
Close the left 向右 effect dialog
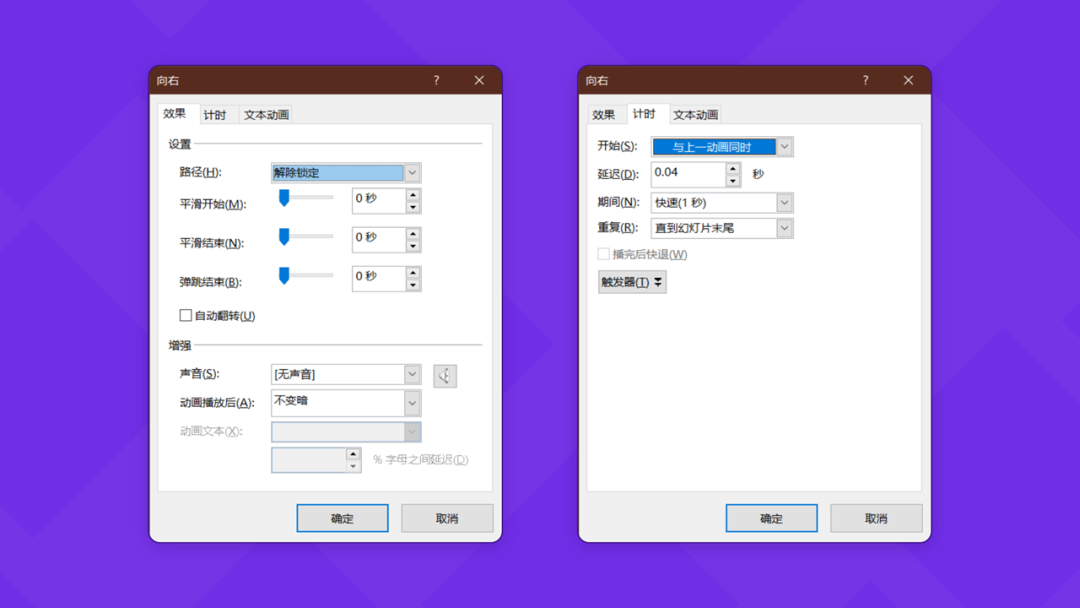coord(479,81)
